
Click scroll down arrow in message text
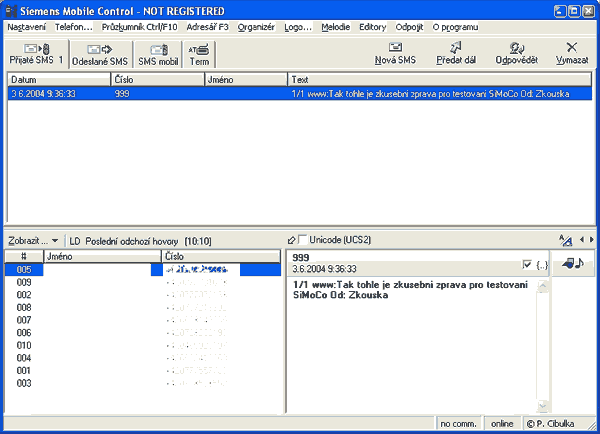point(543,406)
